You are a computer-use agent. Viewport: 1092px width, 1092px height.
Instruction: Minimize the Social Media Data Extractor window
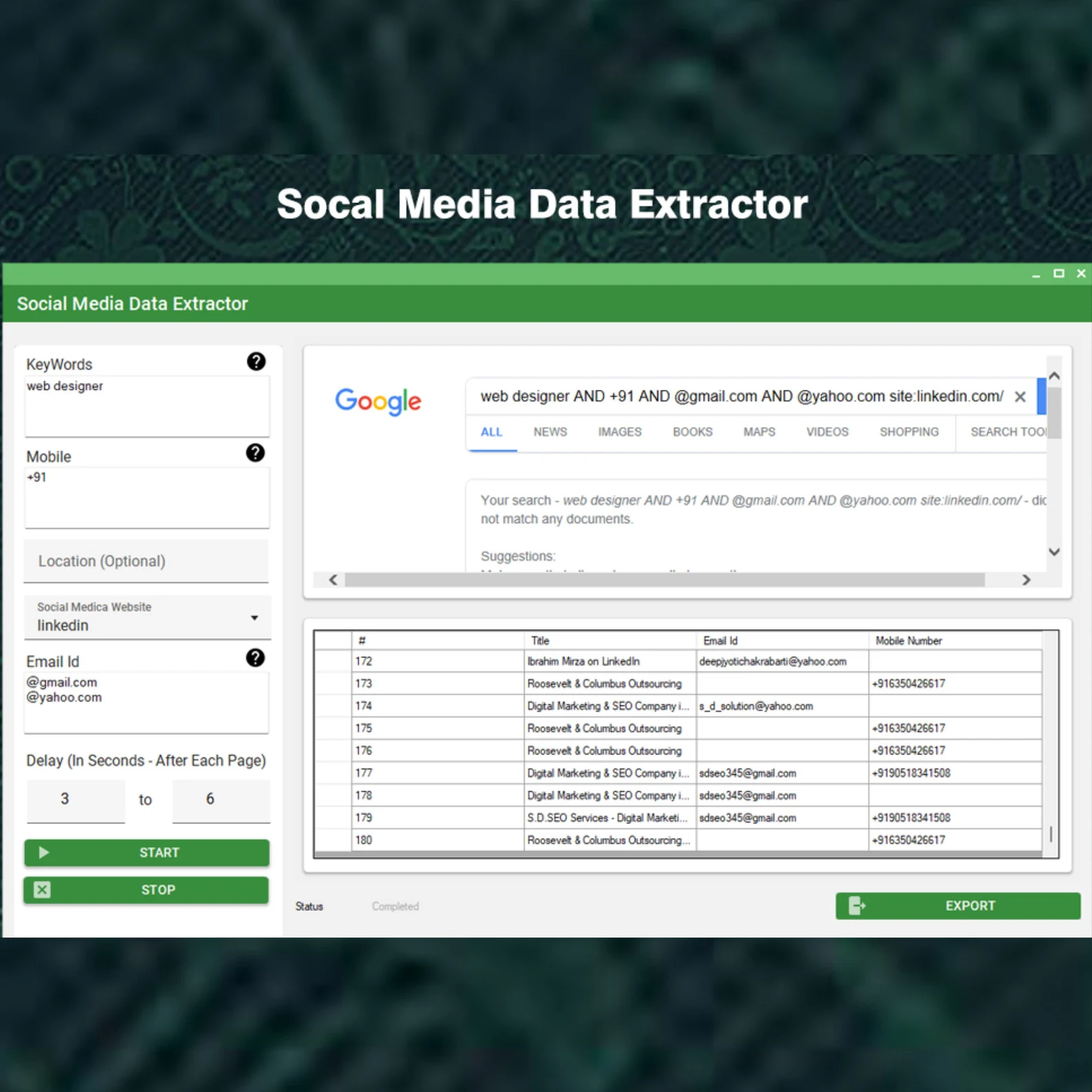(1036, 274)
